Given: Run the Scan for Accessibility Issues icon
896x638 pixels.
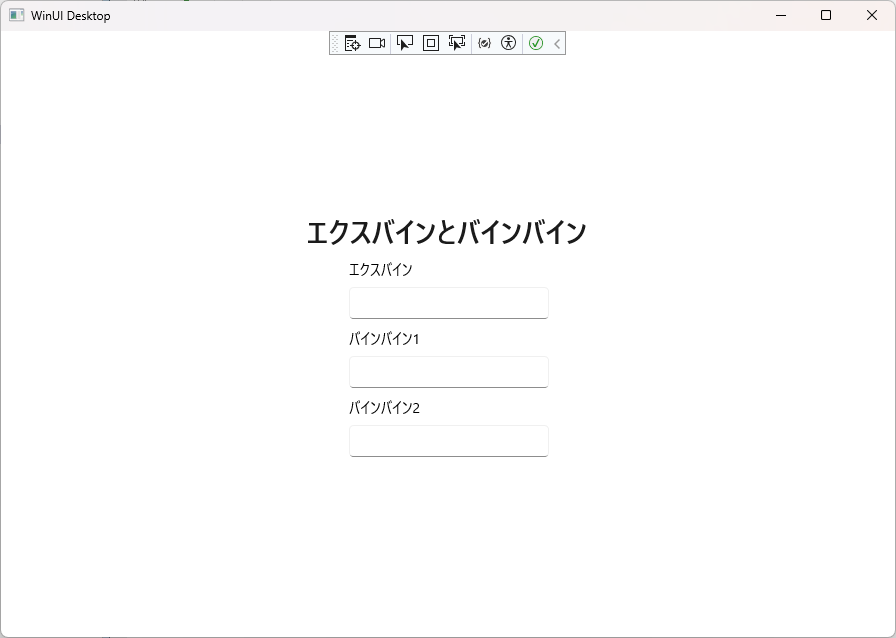Looking at the screenshot, I should [508, 43].
